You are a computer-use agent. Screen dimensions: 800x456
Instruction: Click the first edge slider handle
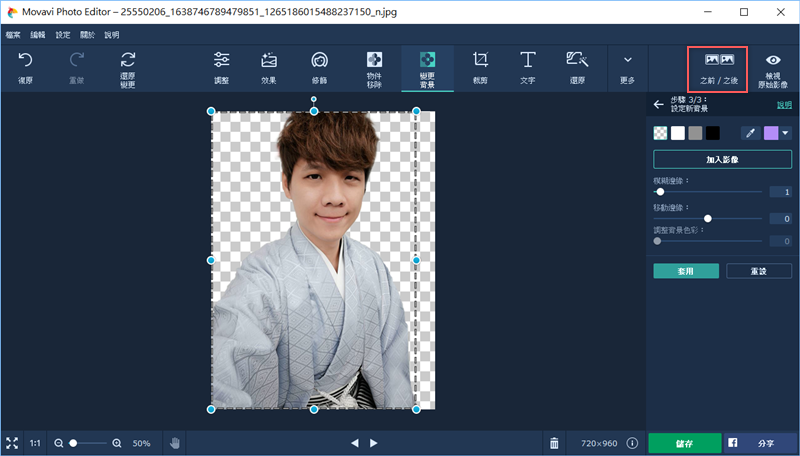(x=660, y=192)
